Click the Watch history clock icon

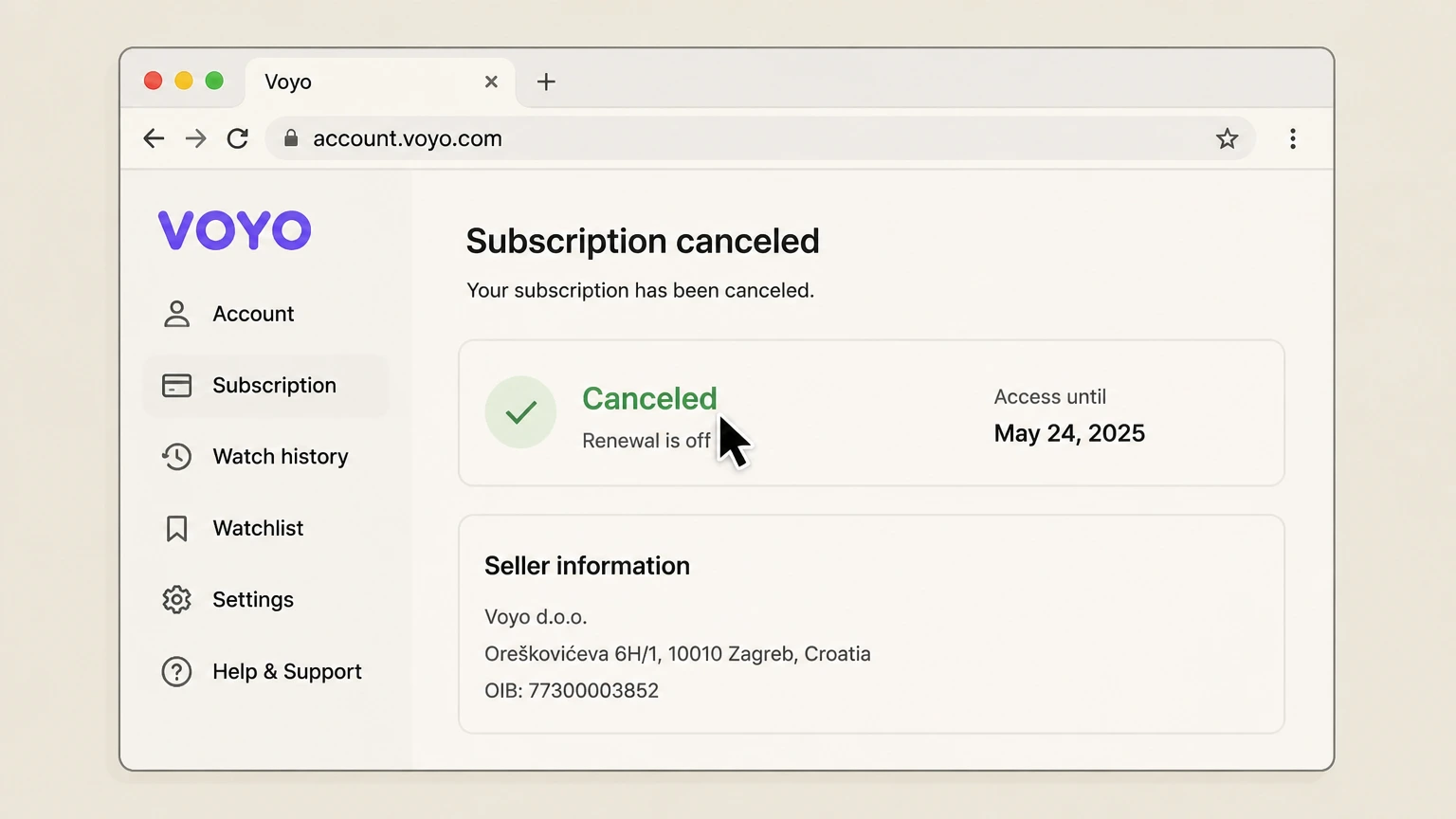pos(176,457)
